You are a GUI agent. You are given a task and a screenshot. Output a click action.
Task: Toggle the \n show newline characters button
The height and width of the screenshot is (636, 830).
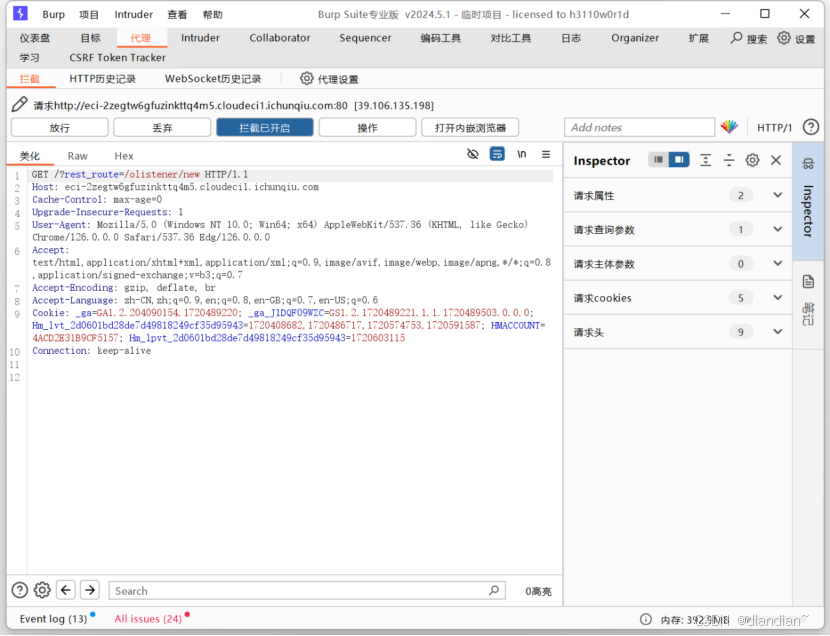(x=521, y=154)
